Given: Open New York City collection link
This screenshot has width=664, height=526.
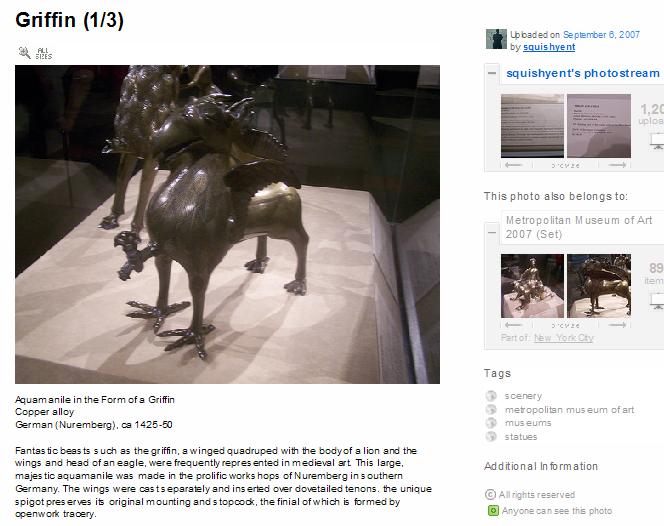Looking at the screenshot, I should point(563,338).
